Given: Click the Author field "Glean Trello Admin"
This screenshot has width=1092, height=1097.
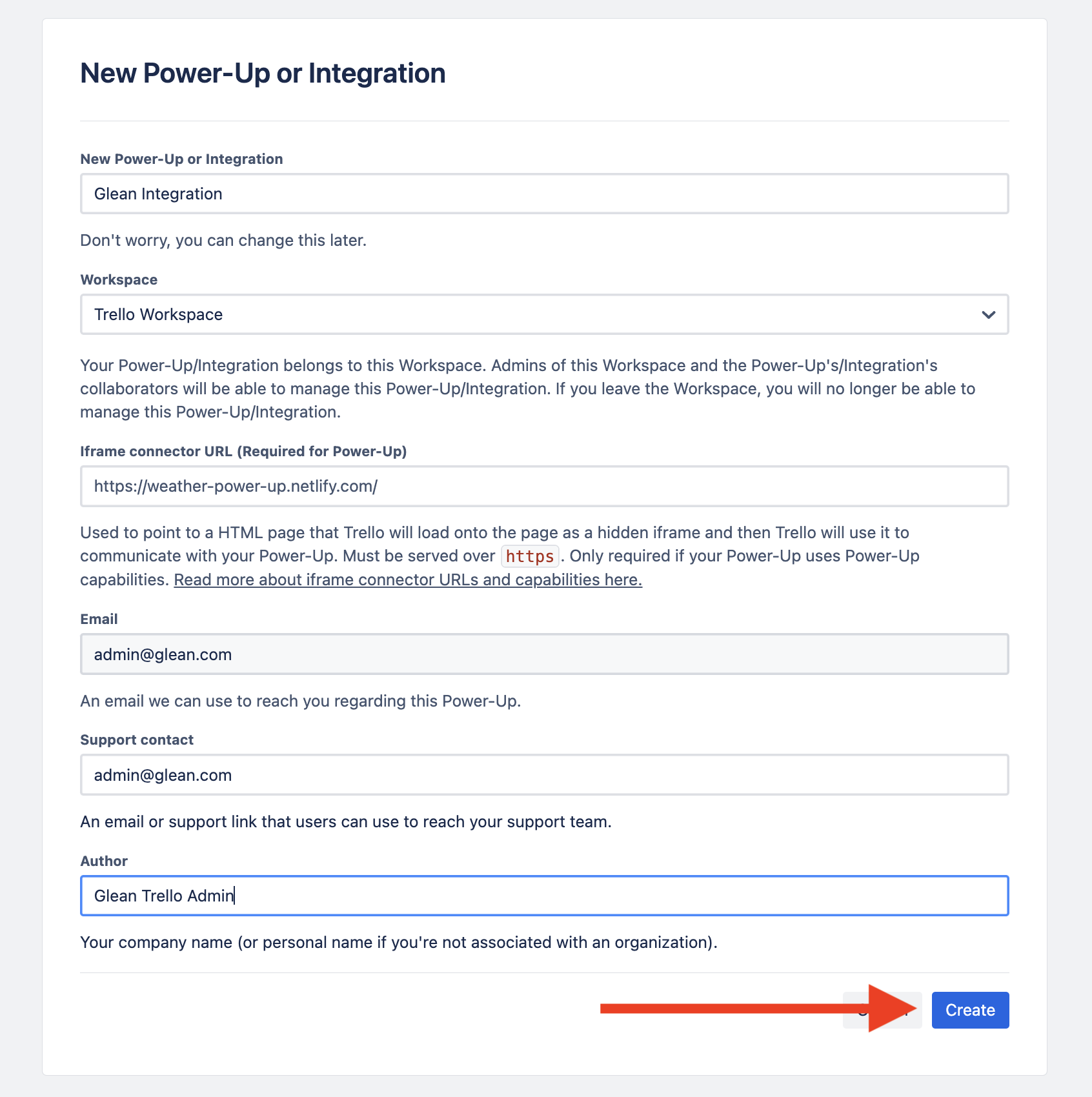Looking at the screenshot, I should (x=544, y=896).
